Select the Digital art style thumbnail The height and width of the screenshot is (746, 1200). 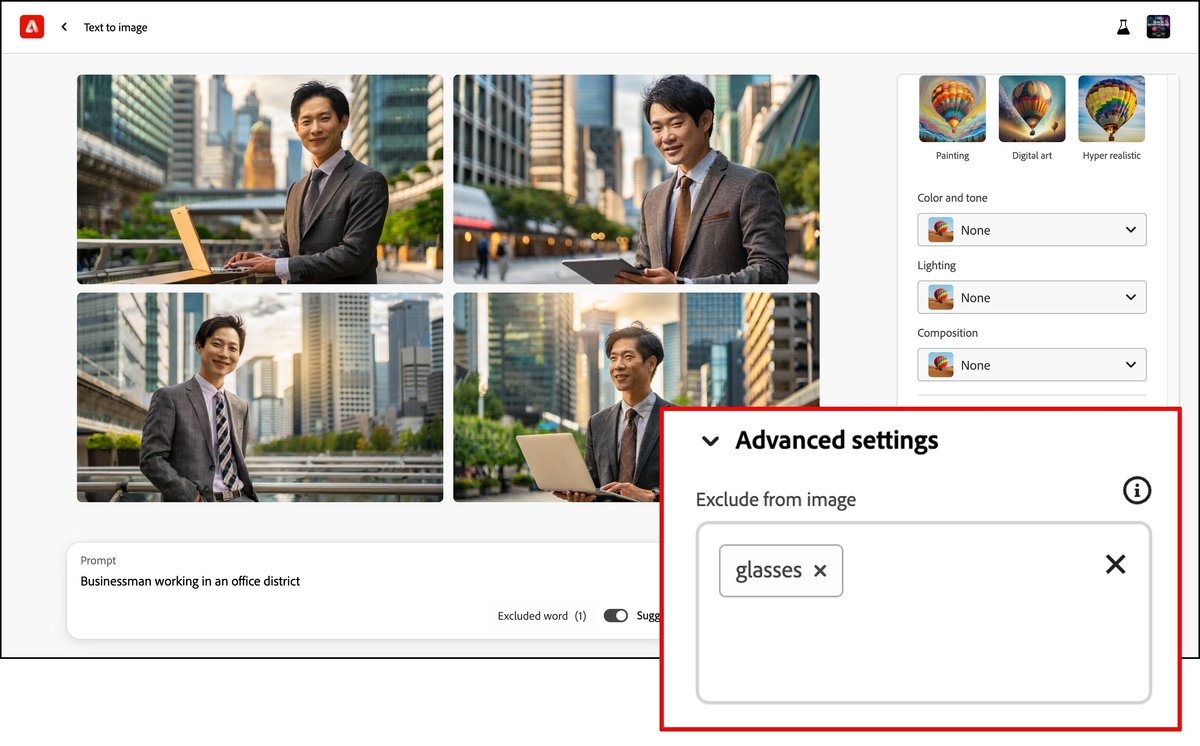point(1032,109)
